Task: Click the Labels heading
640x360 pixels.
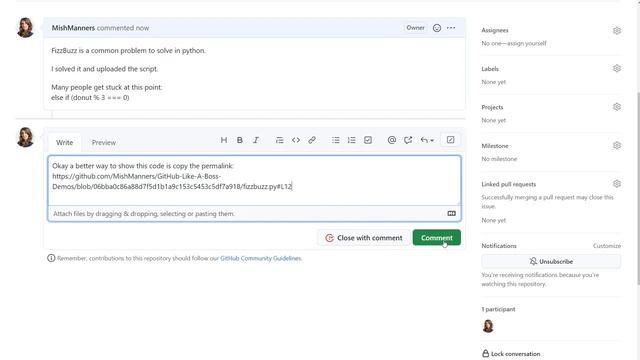Action: (490, 69)
